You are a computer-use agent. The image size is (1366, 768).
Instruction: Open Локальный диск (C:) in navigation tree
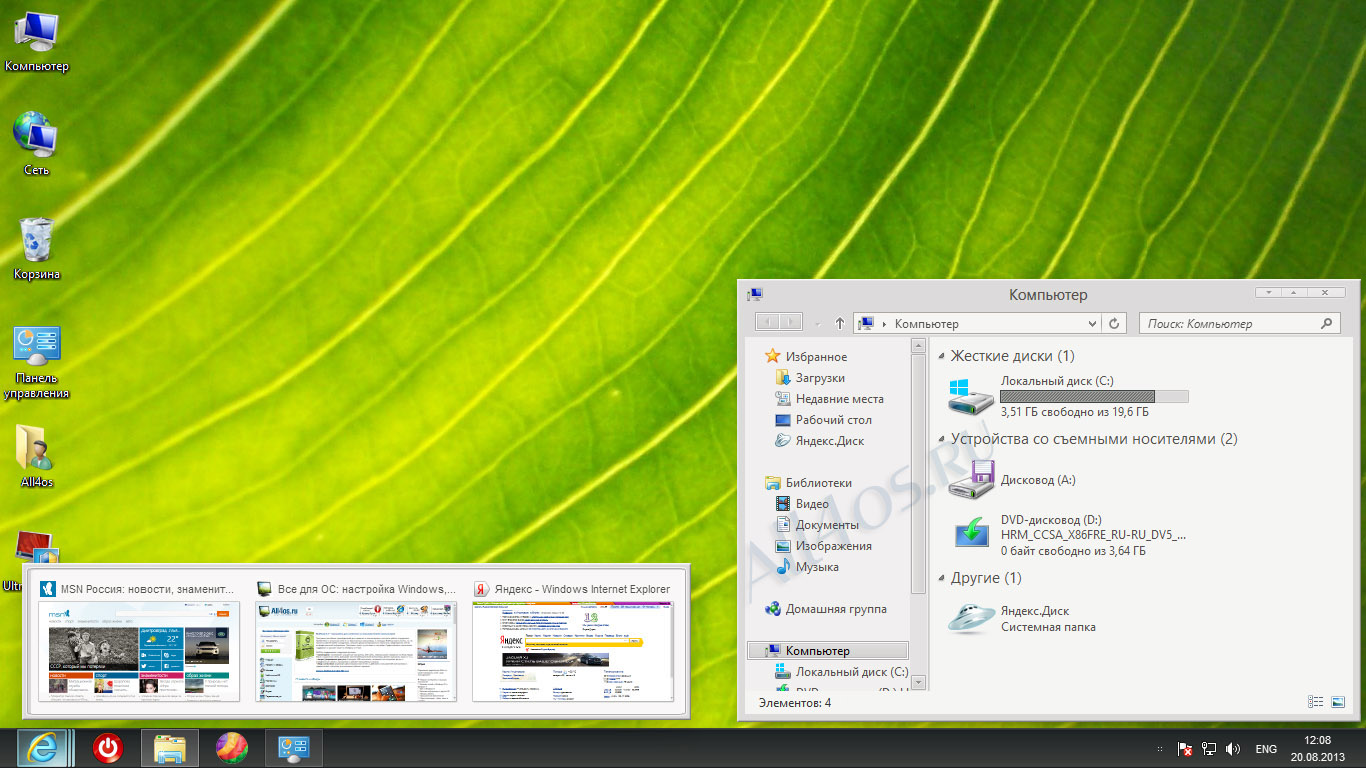(842, 672)
